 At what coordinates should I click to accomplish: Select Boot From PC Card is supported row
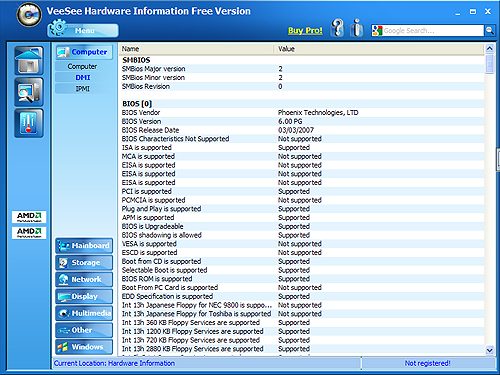point(302,288)
